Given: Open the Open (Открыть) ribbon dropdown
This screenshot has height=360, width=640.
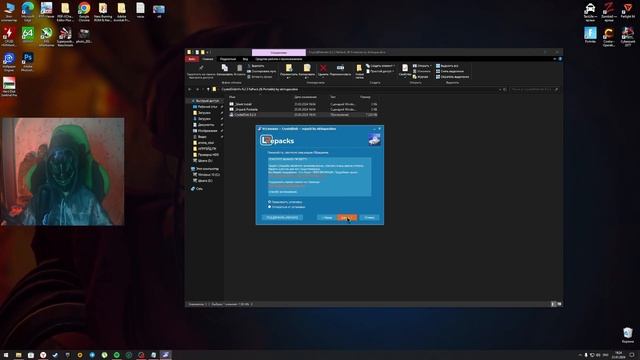Looking at the screenshot, I should pos(422,66).
